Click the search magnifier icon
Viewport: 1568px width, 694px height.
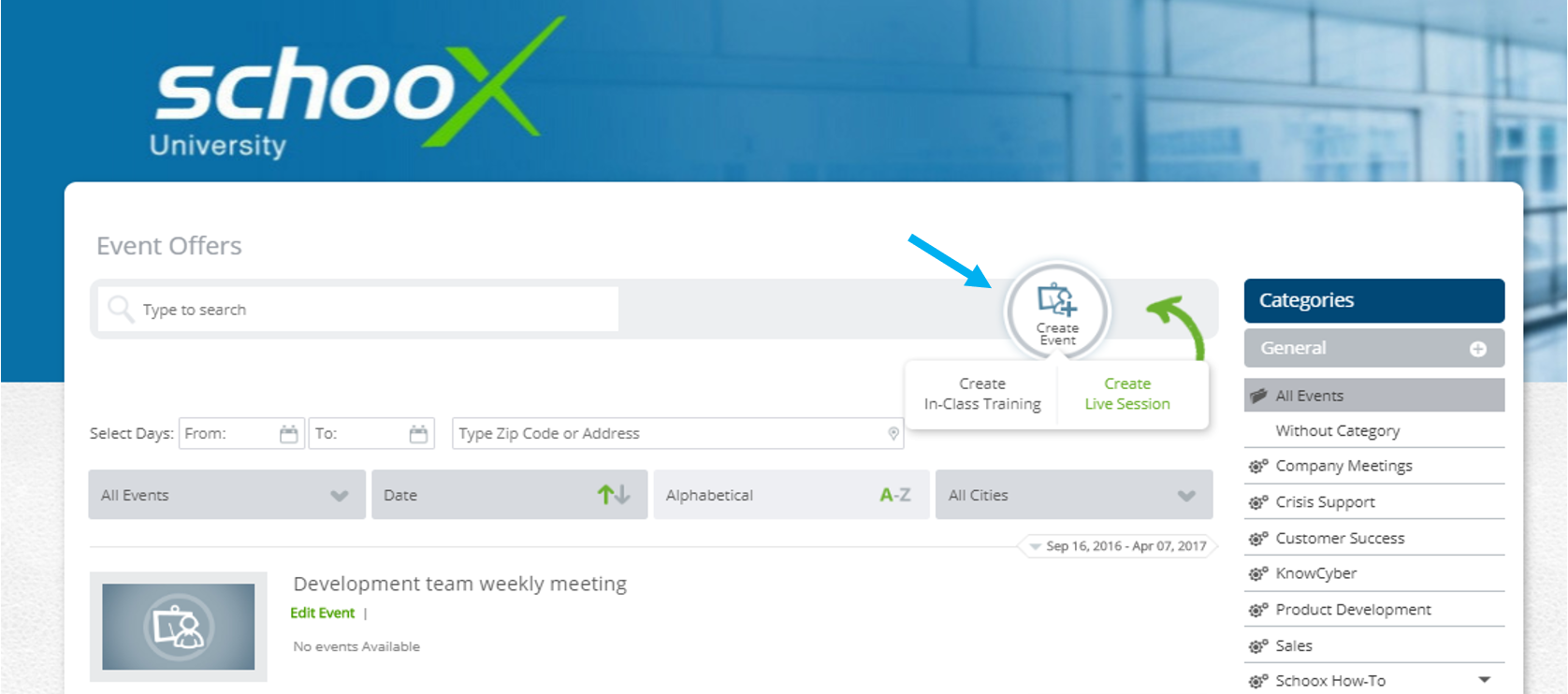pyautogui.click(x=121, y=309)
